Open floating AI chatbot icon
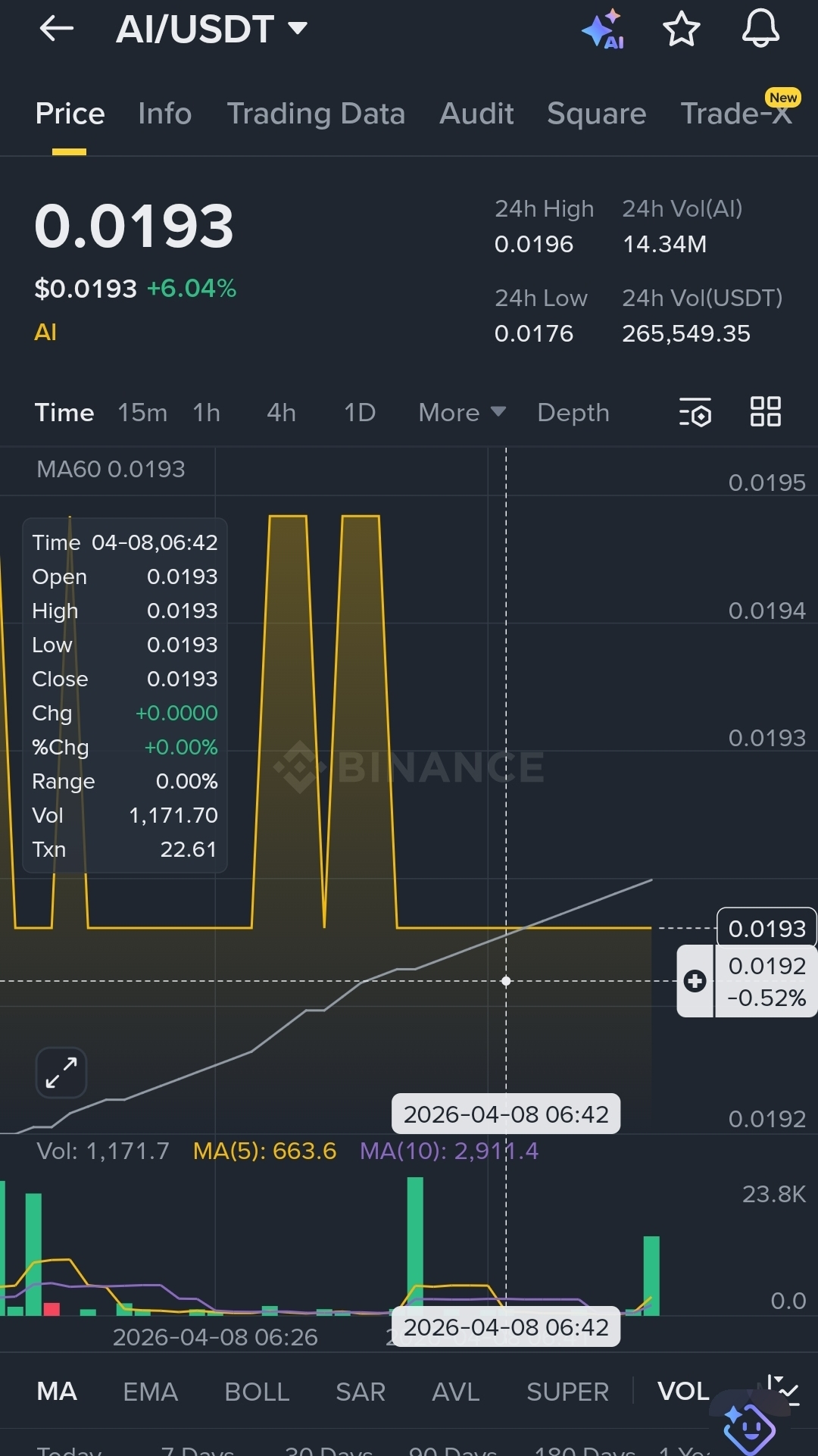Screen dimensions: 818x1456 (749, 1429)
